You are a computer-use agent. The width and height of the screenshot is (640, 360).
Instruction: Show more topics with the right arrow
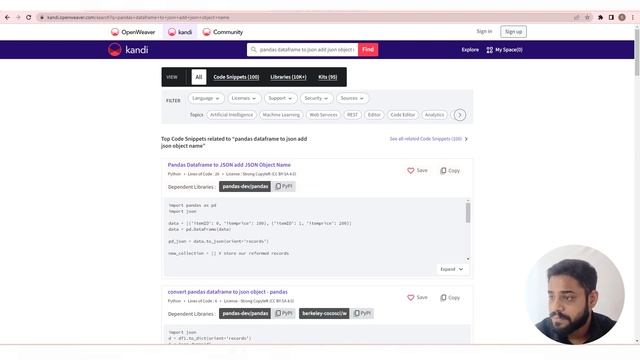[460, 115]
